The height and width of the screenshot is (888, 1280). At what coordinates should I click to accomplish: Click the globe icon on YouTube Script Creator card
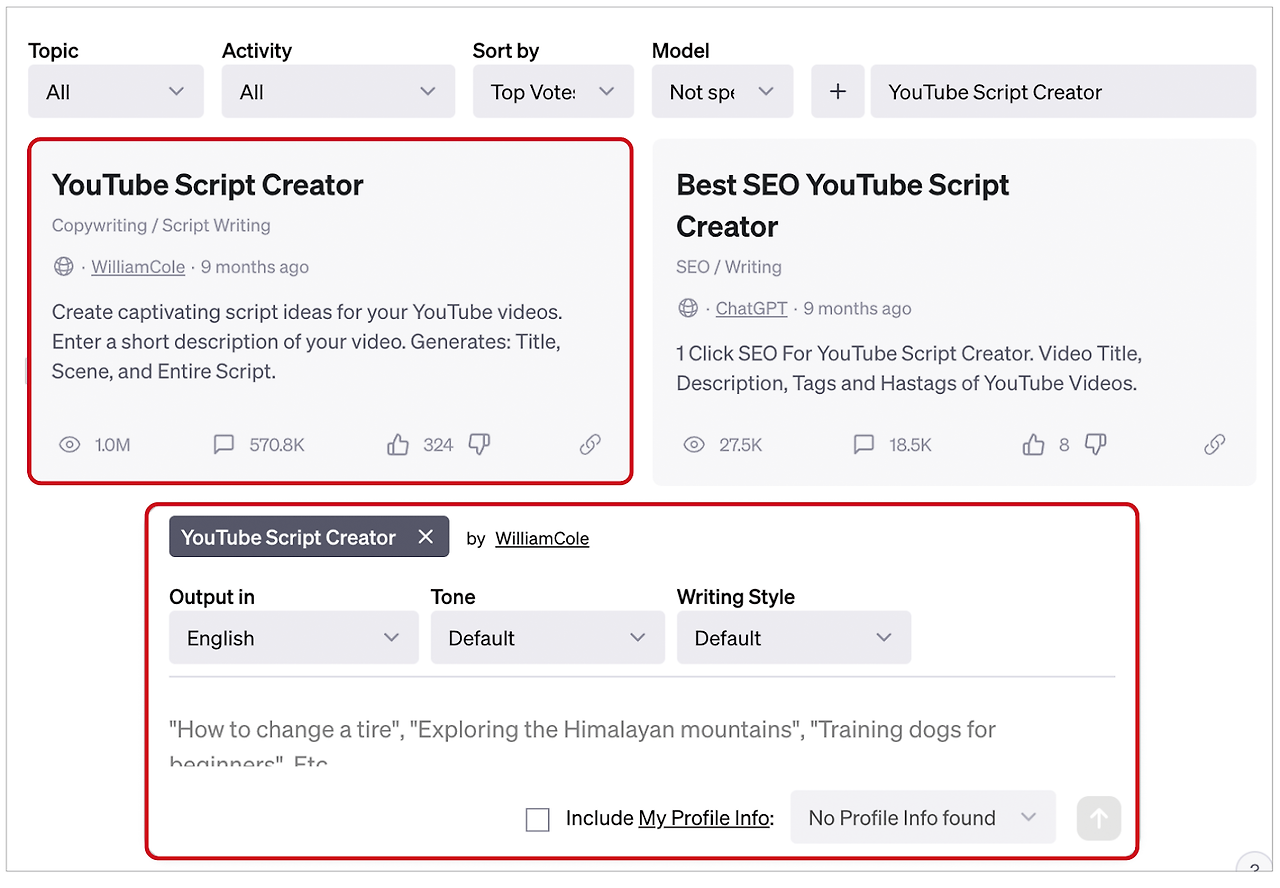64,267
